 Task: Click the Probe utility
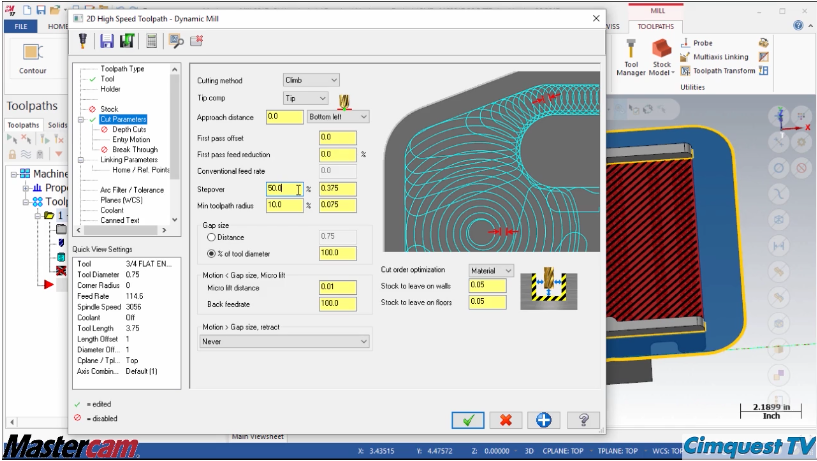coord(697,43)
